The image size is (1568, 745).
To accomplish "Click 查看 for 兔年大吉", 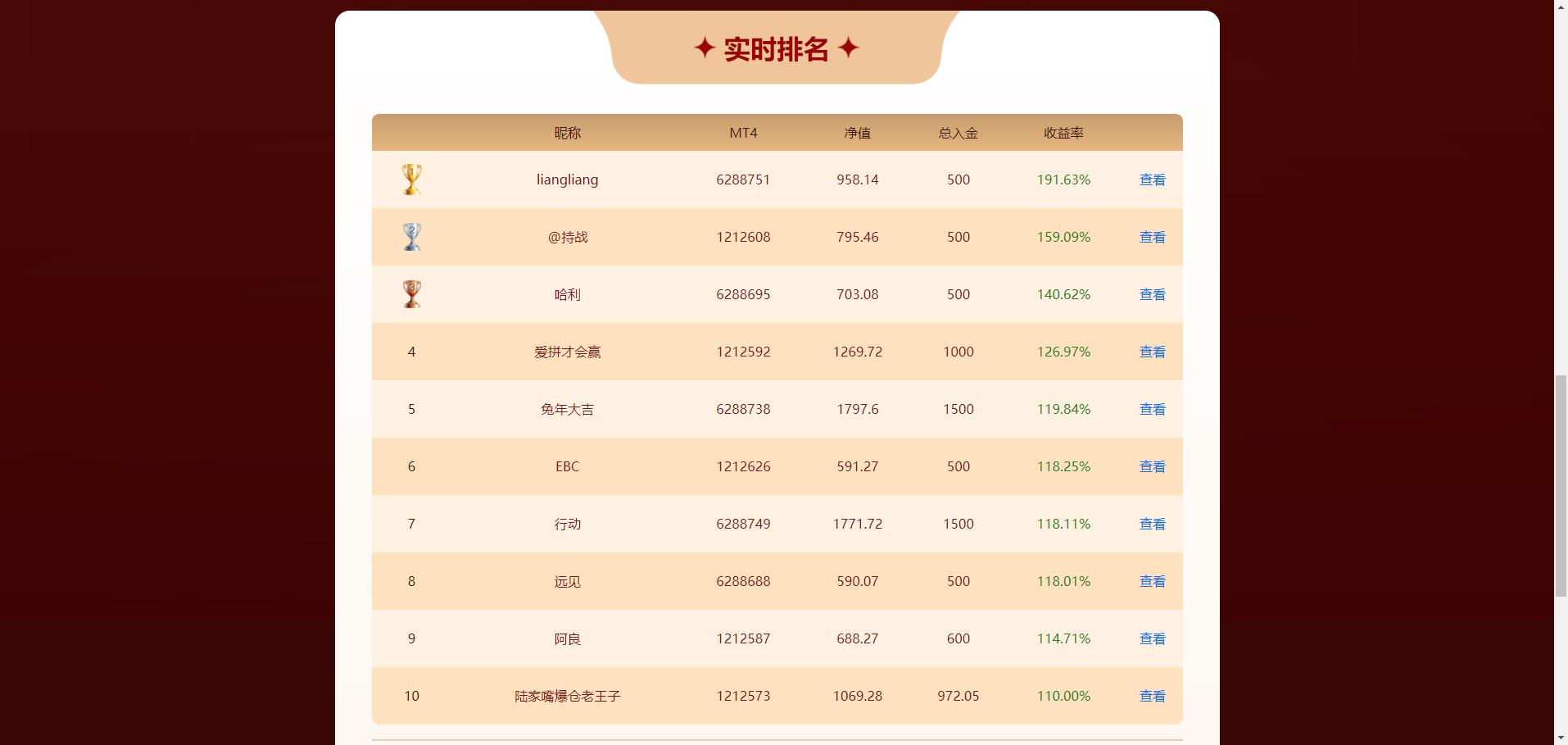I will point(1152,409).
